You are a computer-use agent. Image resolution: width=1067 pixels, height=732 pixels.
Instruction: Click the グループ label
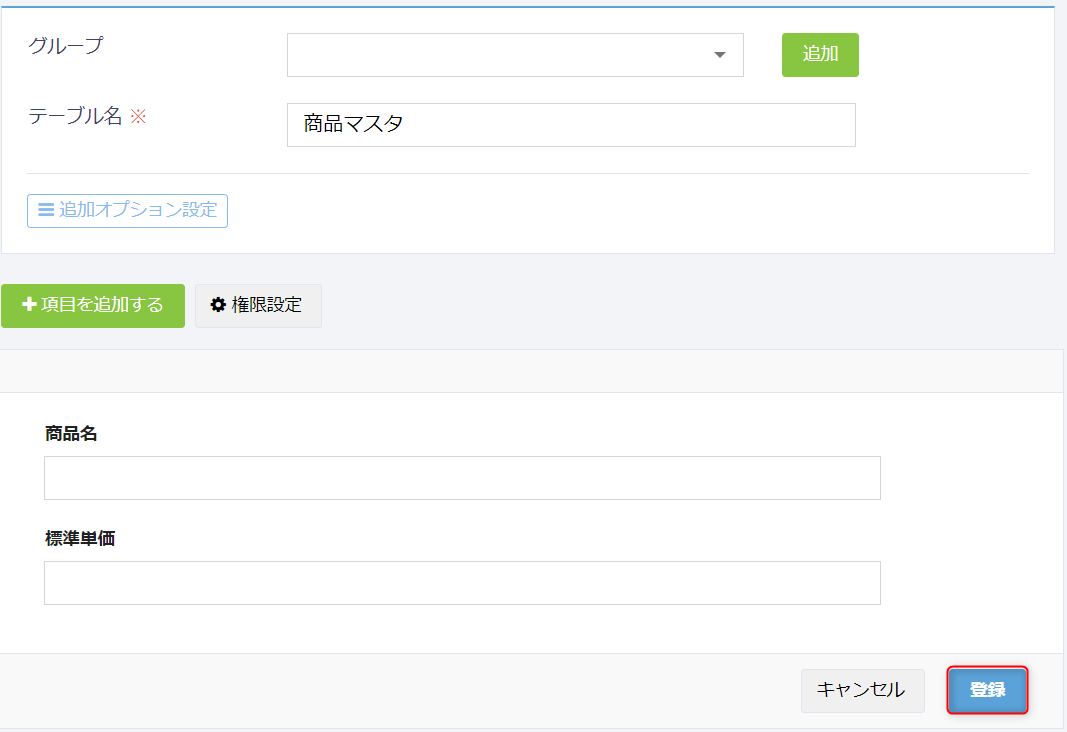[66, 46]
